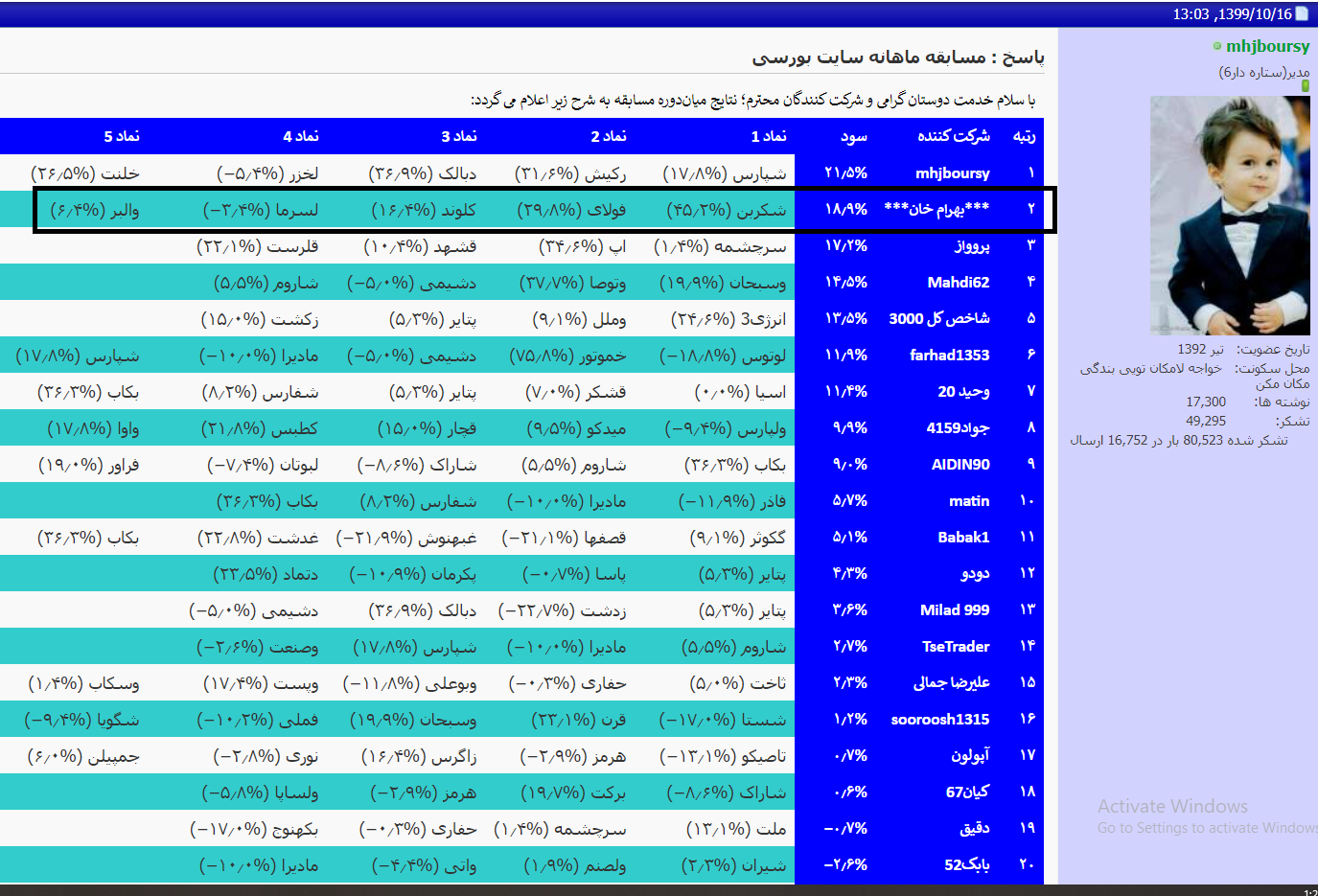The width and height of the screenshot is (1318, 896).
Task: Select participant AIDIN90 cell
Action: (x=960, y=465)
